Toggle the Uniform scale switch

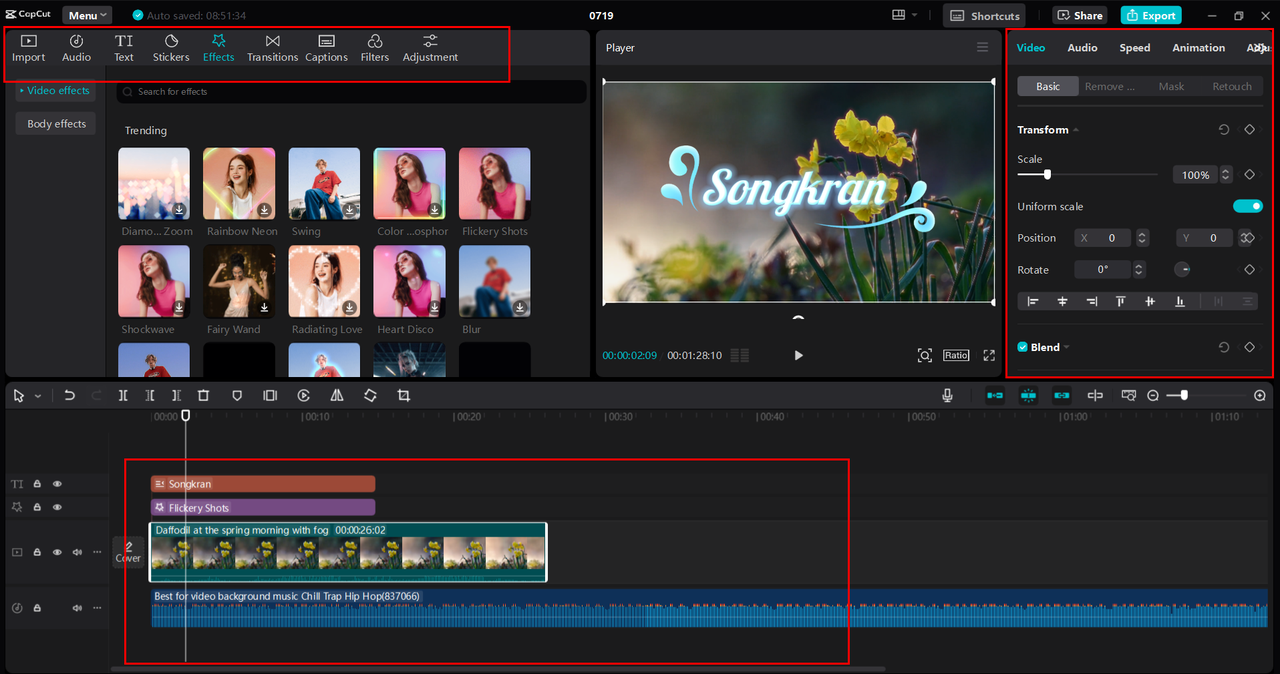click(1248, 206)
